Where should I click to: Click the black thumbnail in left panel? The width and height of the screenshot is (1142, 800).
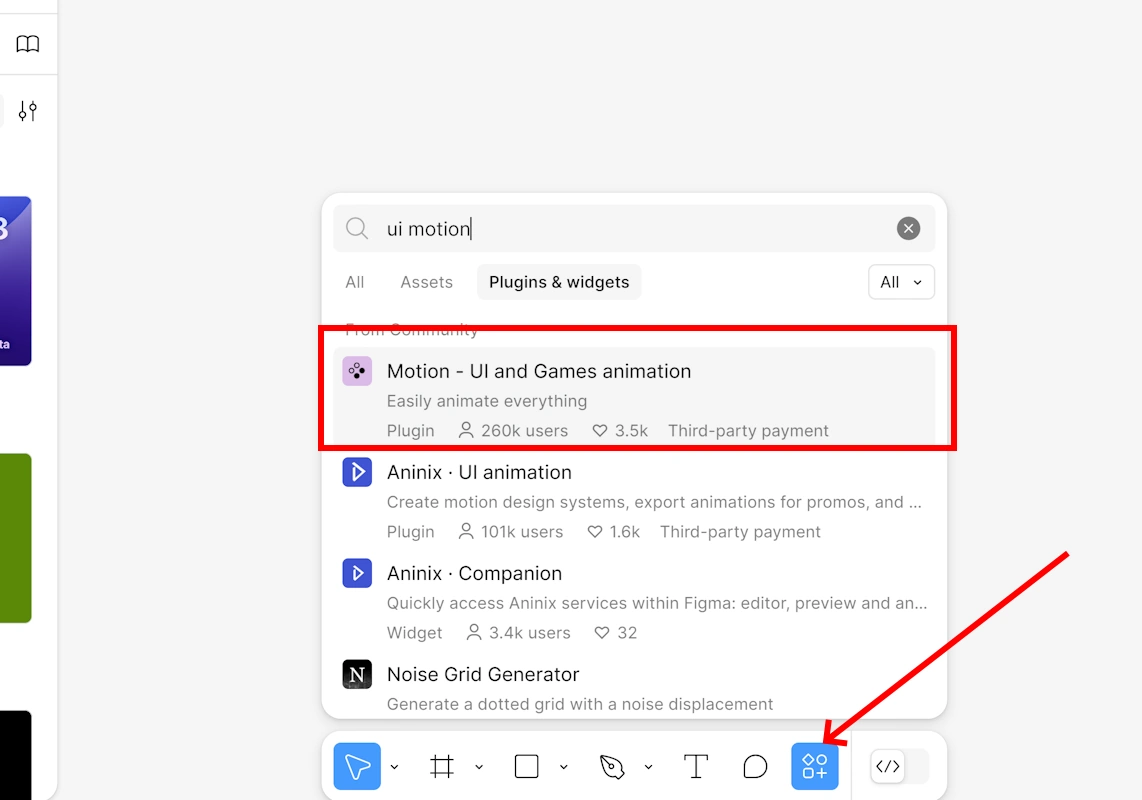coord(15,755)
